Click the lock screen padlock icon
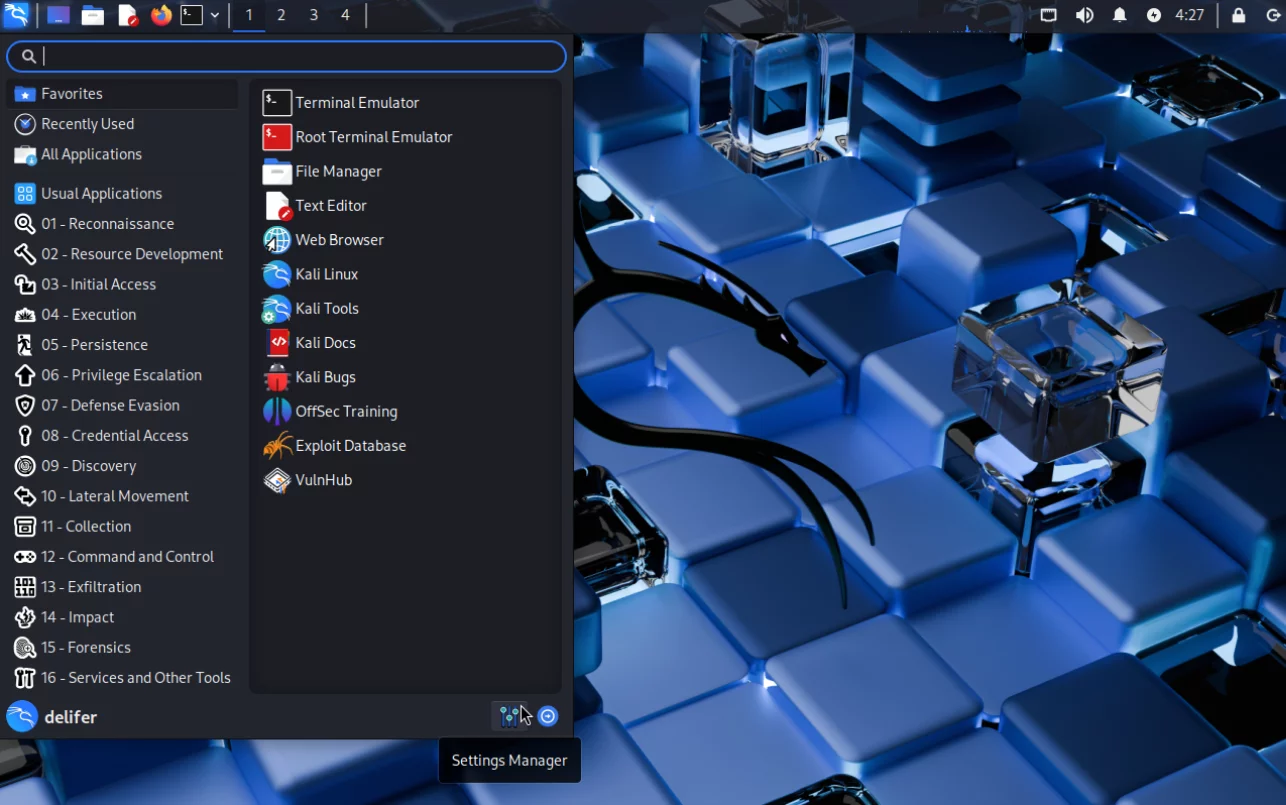The width and height of the screenshot is (1286, 805). coord(1238,15)
